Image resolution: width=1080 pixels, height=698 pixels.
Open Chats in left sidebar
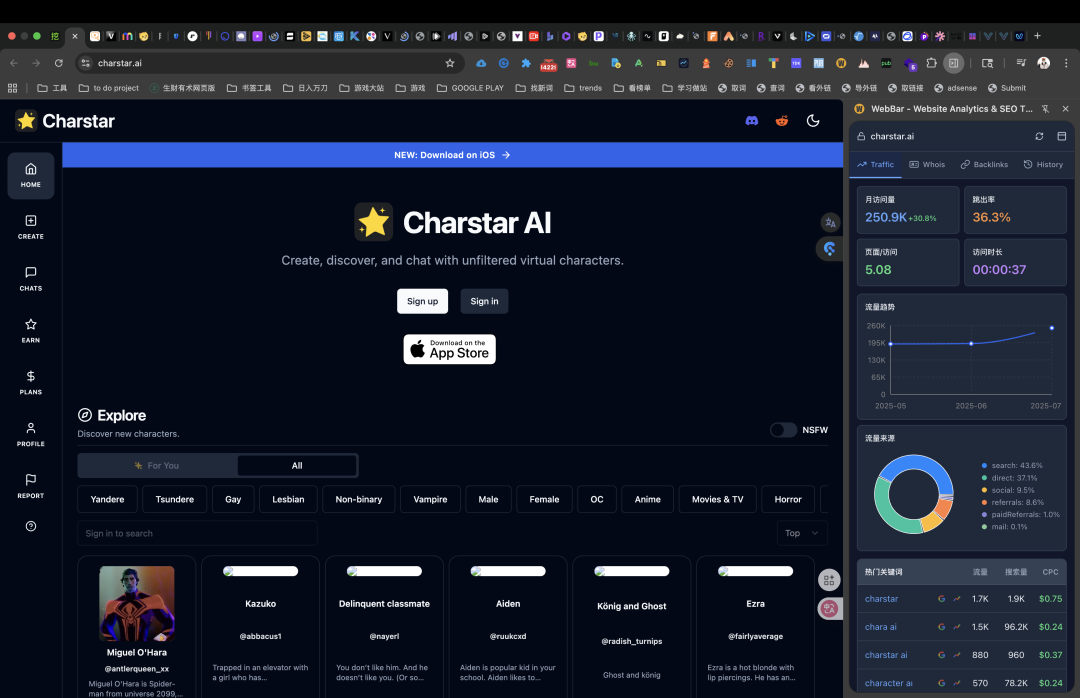30,279
